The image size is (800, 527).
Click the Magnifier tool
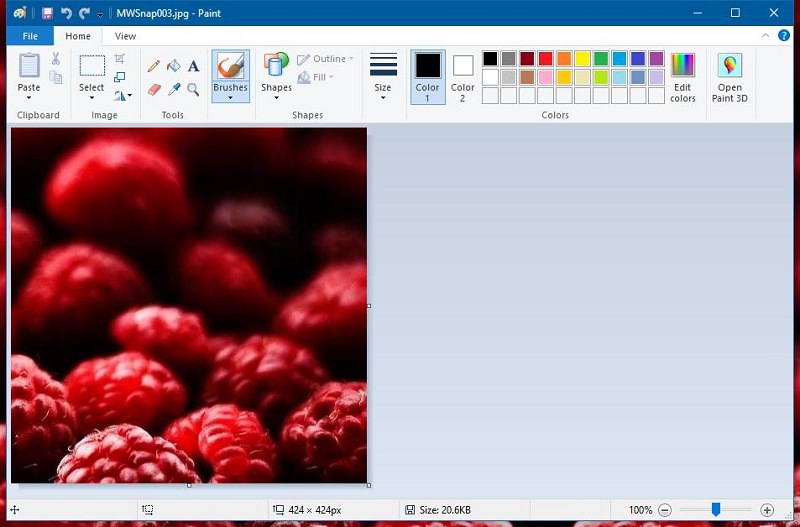tap(193, 89)
